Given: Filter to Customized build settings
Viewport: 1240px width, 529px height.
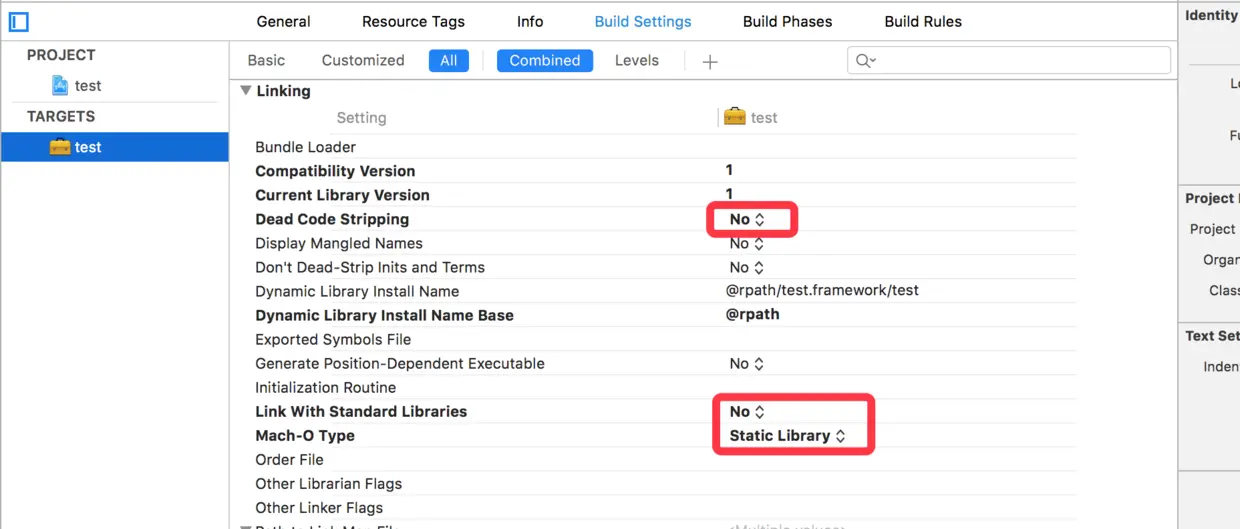Looking at the screenshot, I should tap(363, 60).
